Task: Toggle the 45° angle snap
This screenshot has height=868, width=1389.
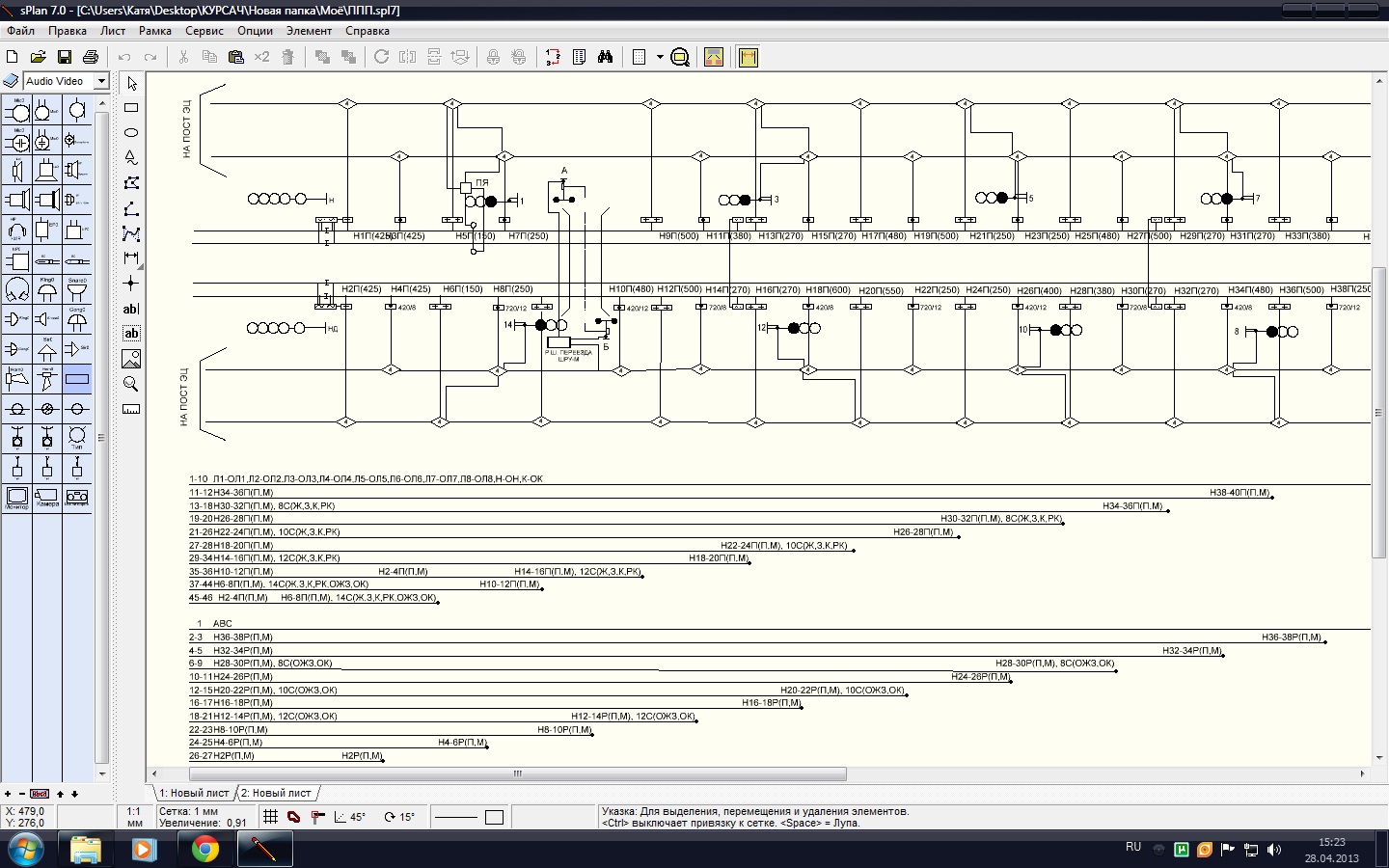Action: [350, 817]
